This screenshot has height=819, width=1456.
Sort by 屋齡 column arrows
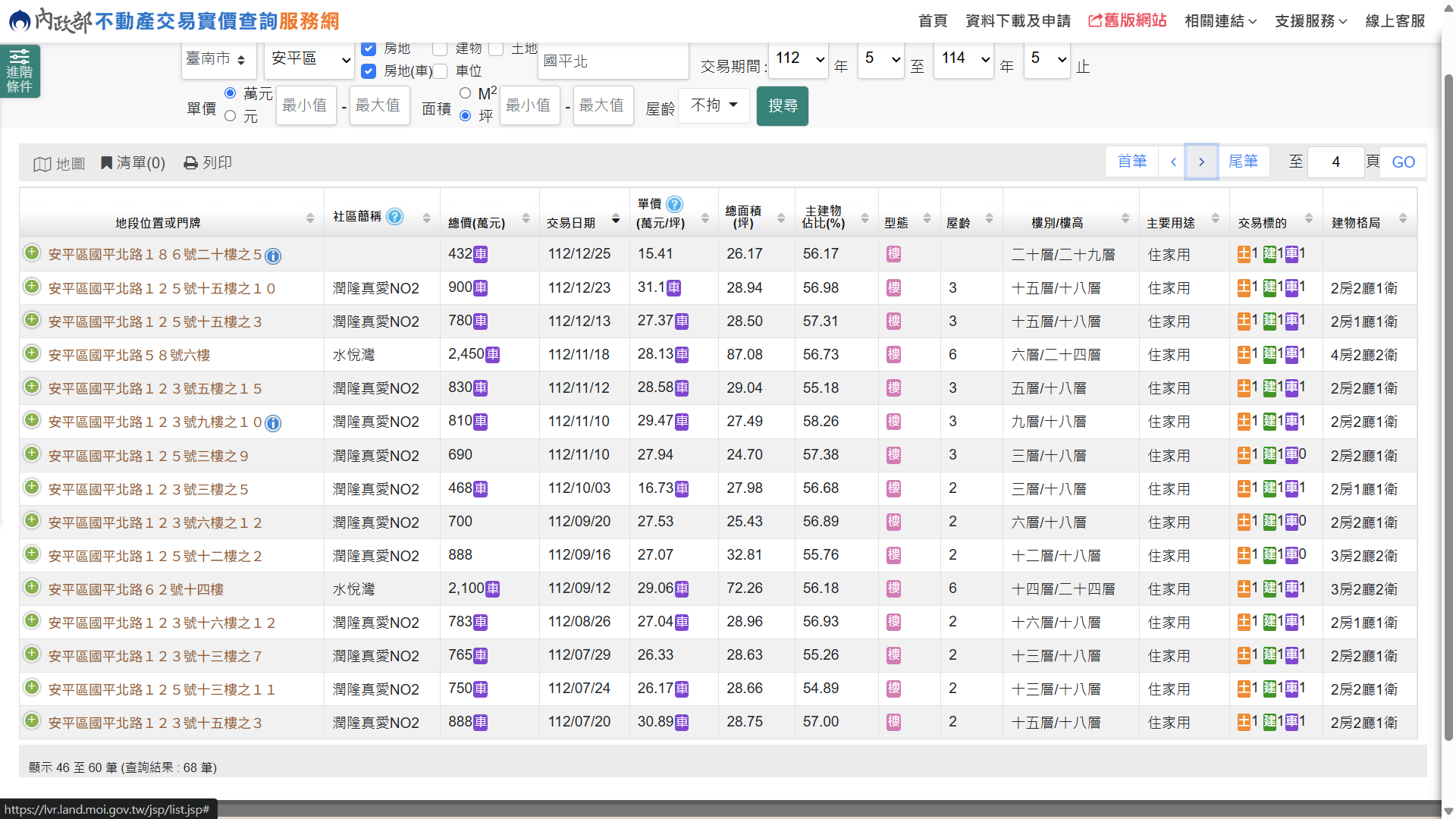pyautogui.click(x=989, y=218)
